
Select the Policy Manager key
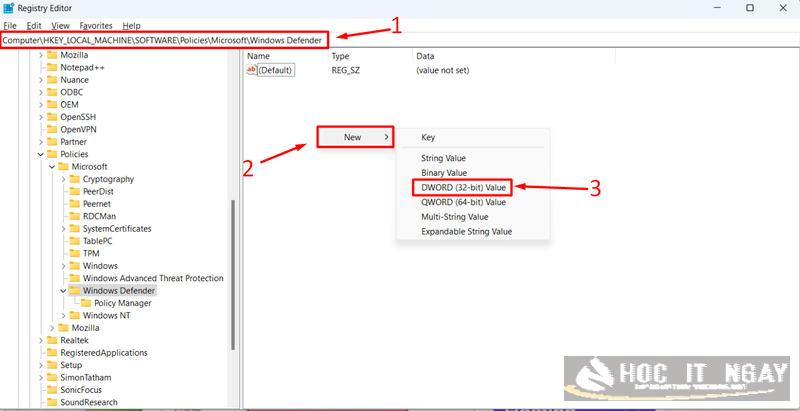click(122, 303)
